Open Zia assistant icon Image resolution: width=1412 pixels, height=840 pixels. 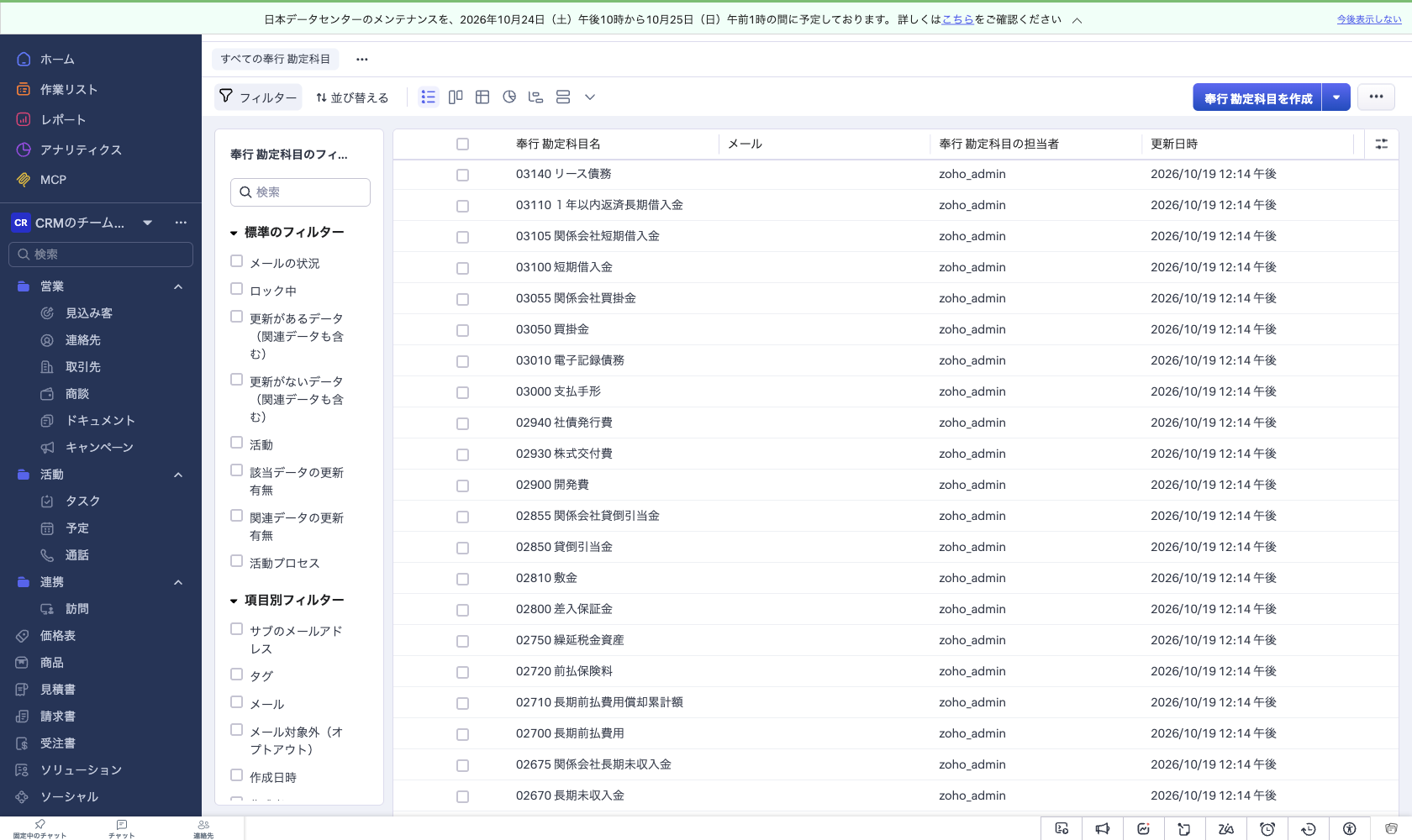(x=1226, y=829)
